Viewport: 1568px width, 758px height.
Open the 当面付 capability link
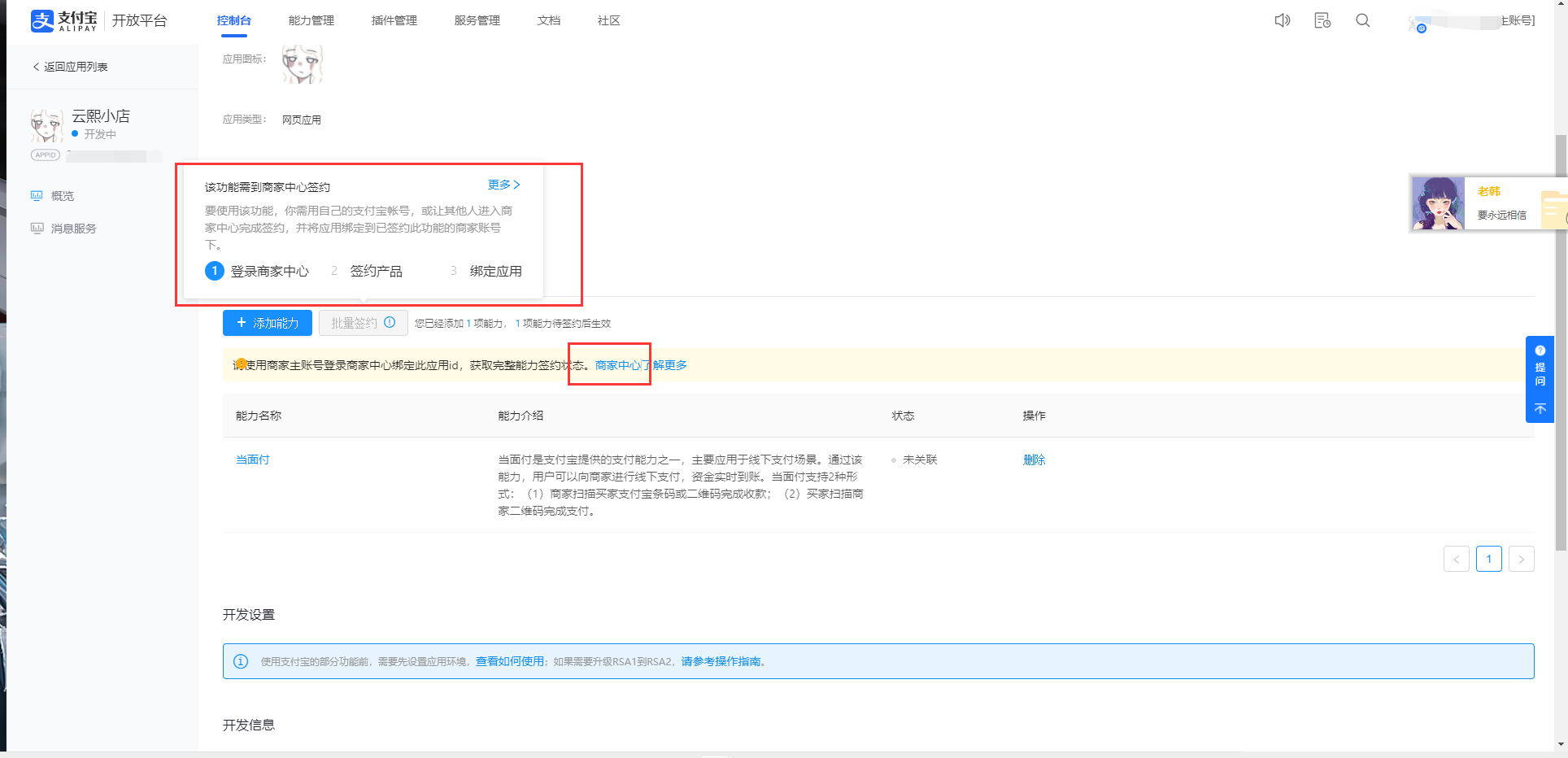253,460
